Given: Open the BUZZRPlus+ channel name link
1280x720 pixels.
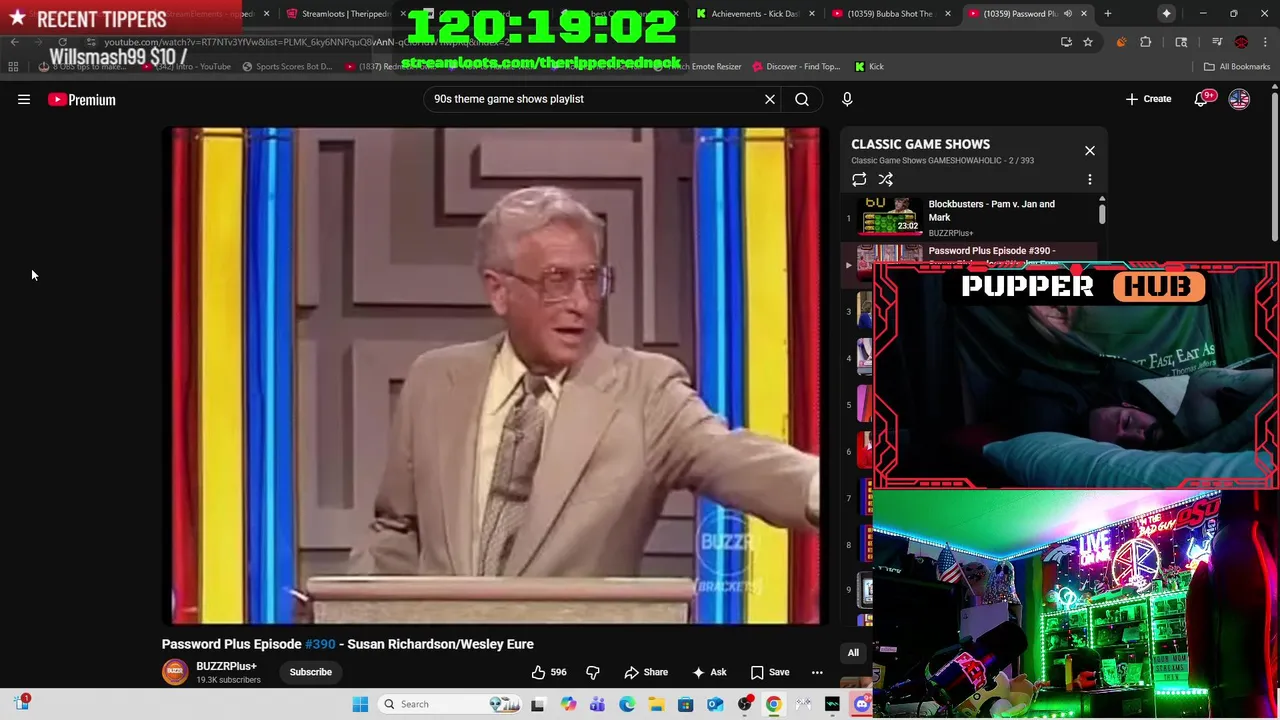Looking at the screenshot, I should click(x=226, y=666).
